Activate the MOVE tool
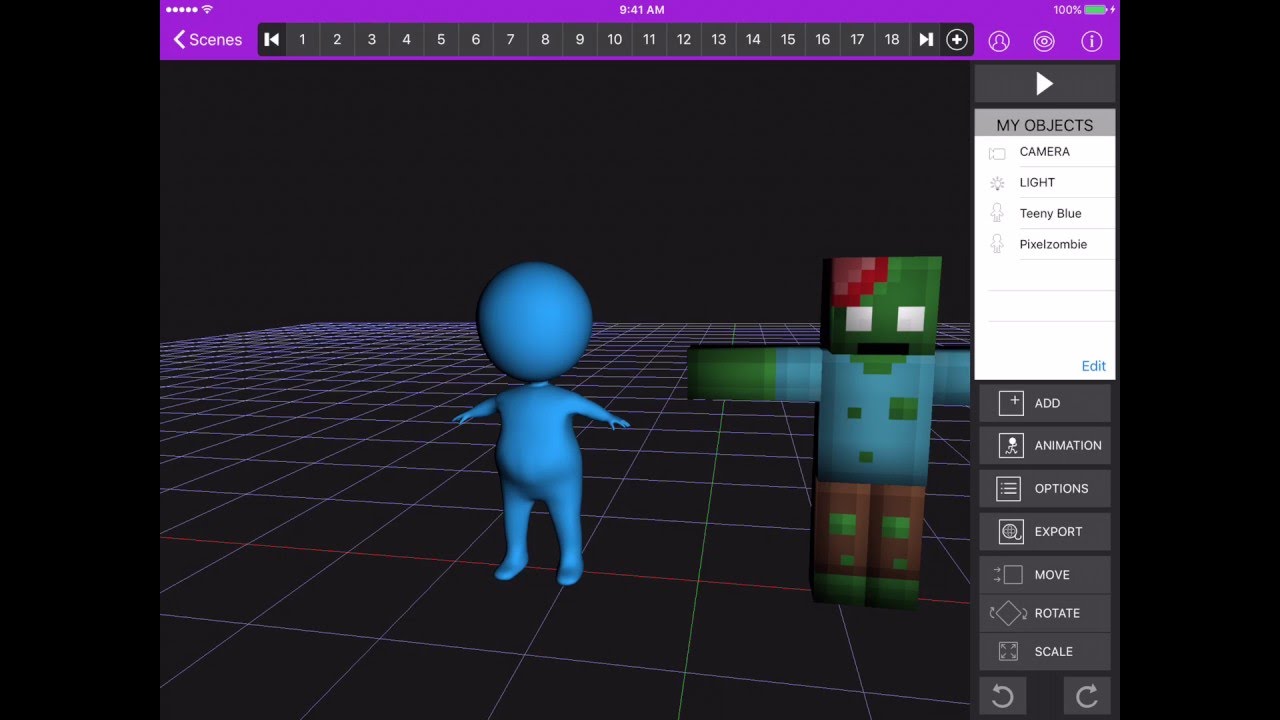This screenshot has width=1280, height=720. [x=1045, y=575]
